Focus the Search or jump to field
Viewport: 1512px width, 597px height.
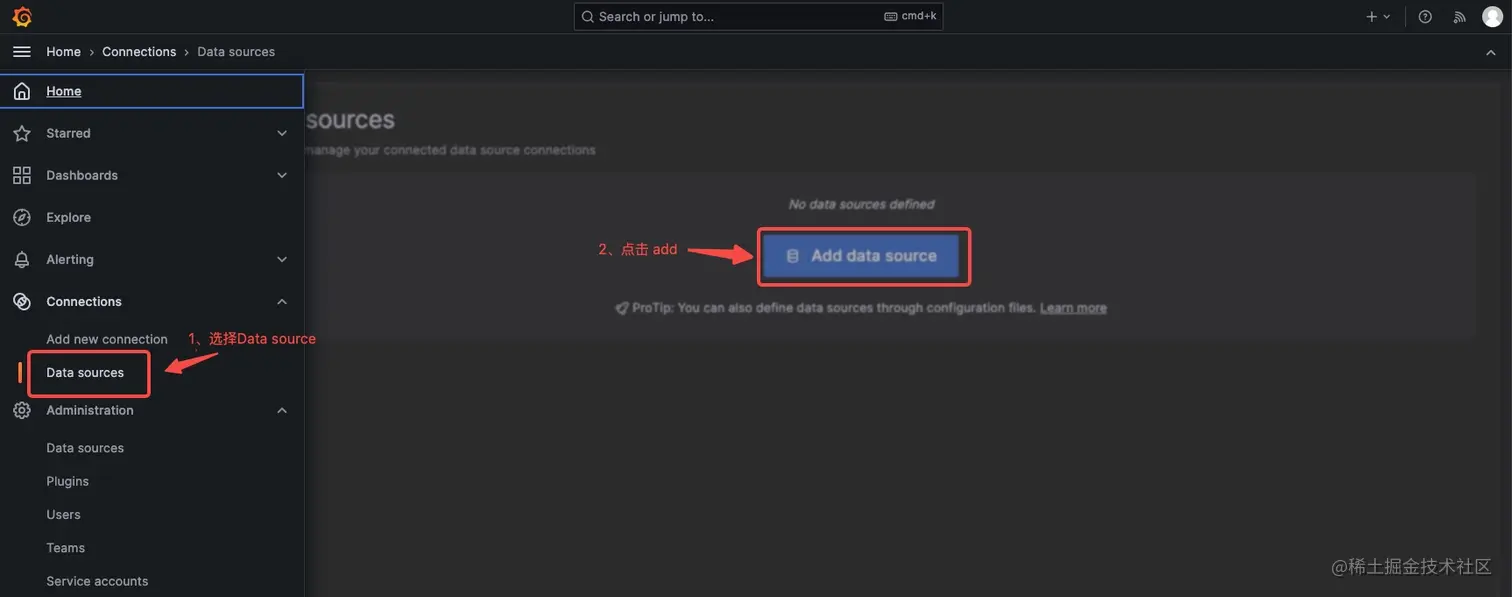click(758, 16)
